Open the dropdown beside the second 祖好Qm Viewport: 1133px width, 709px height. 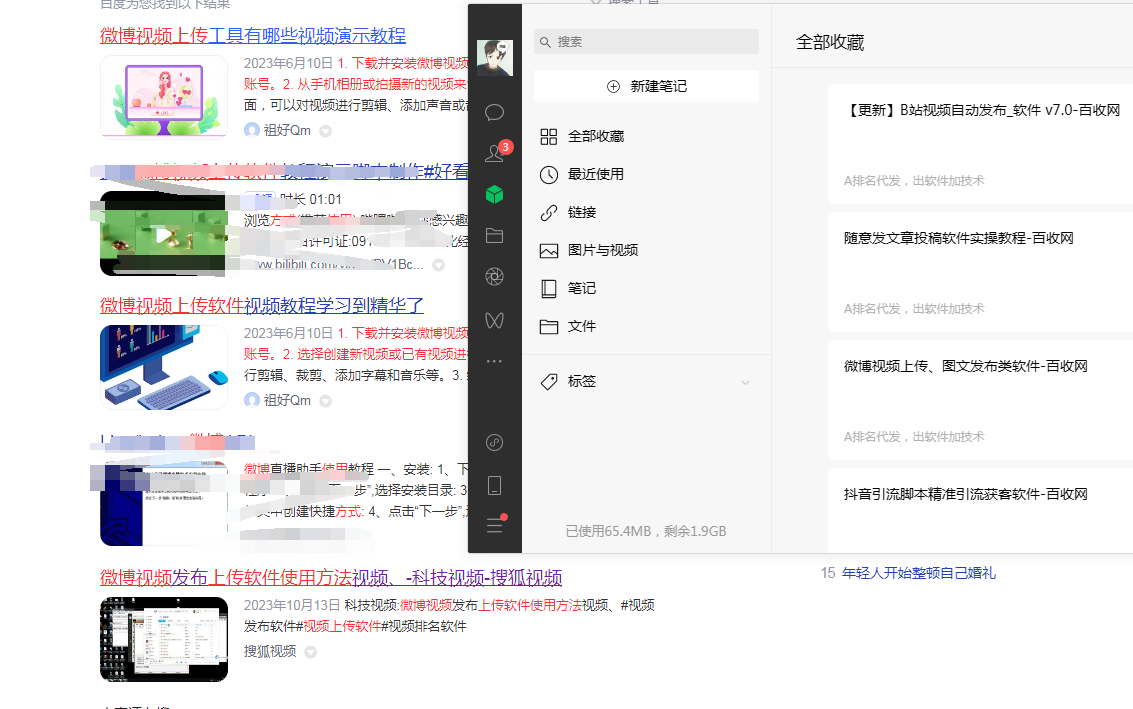[x=326, y=402]
